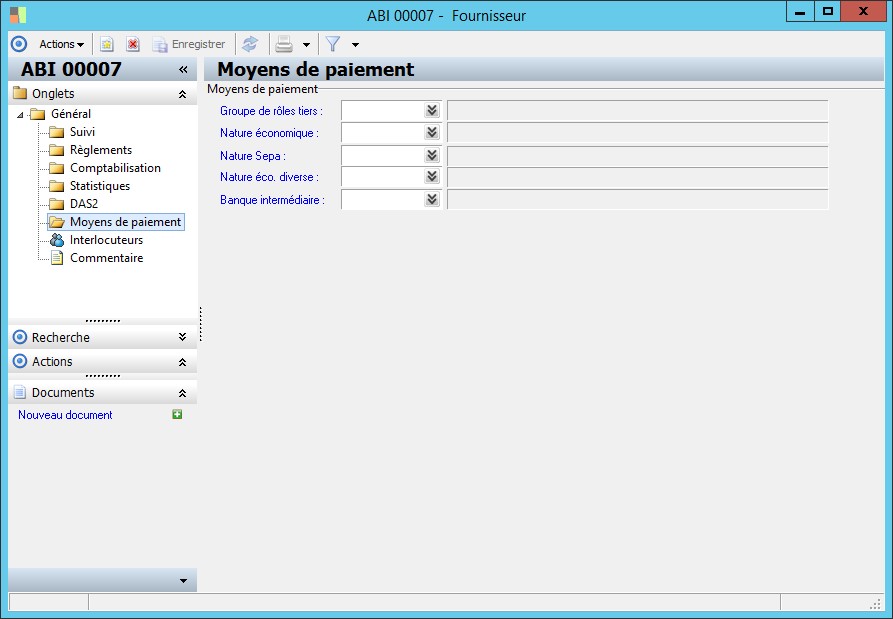Click the Suivi folder icon
Image resolution: width=893 pixels, height=619 pixels.
(x=56, y=132)
